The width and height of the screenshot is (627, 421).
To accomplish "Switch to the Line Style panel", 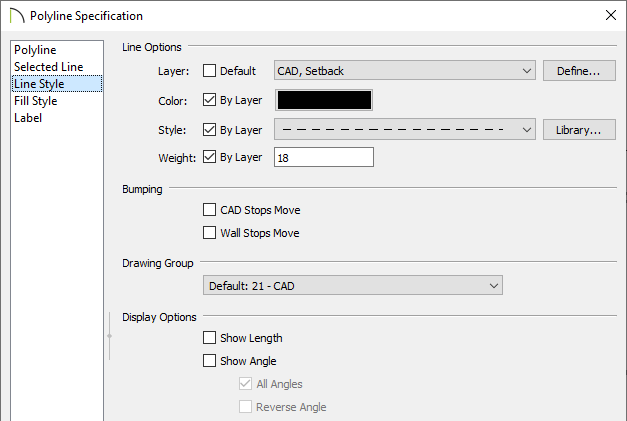I will [x=57, y=84].
